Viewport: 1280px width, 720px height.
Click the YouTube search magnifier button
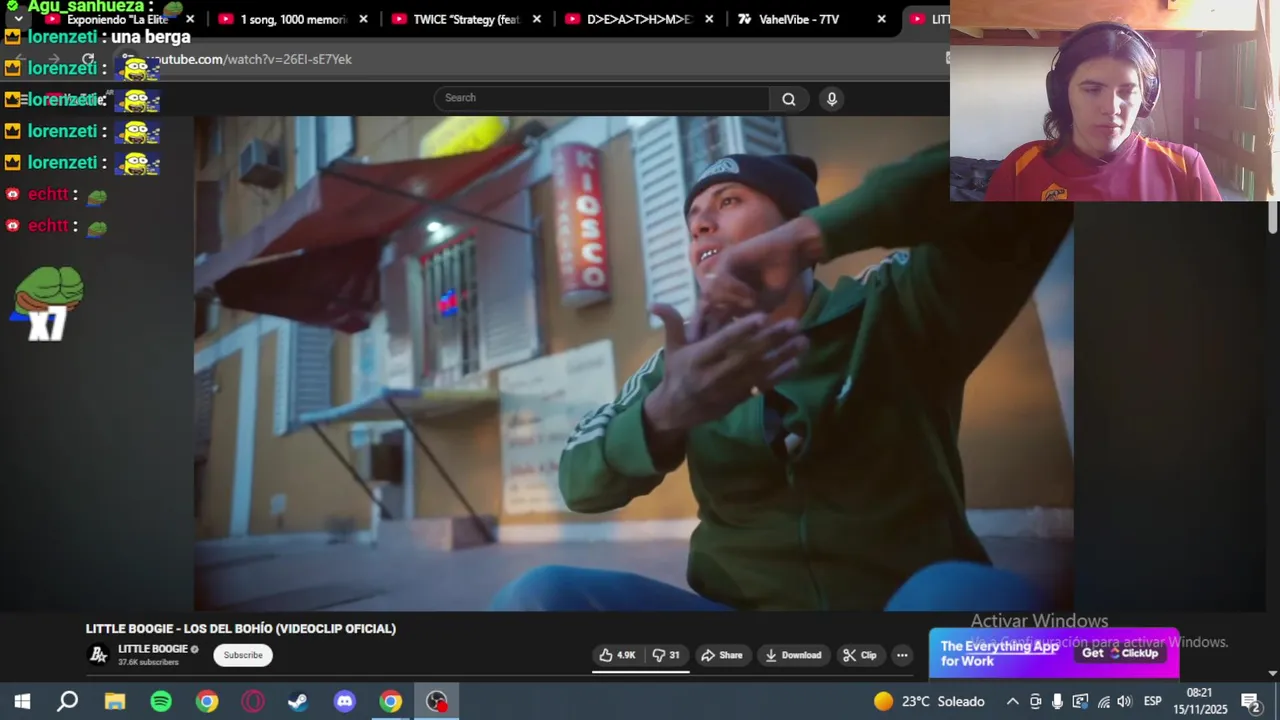tap(789, 98)
